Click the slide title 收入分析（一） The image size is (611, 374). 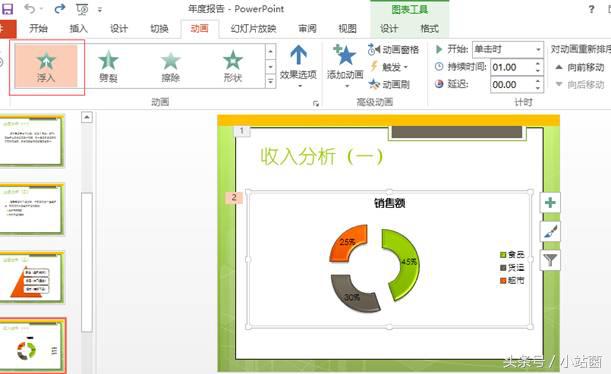click(322, 157)
